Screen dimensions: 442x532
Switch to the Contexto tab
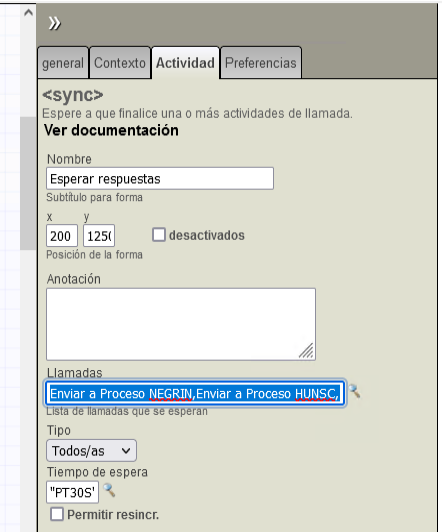point(120,63)
